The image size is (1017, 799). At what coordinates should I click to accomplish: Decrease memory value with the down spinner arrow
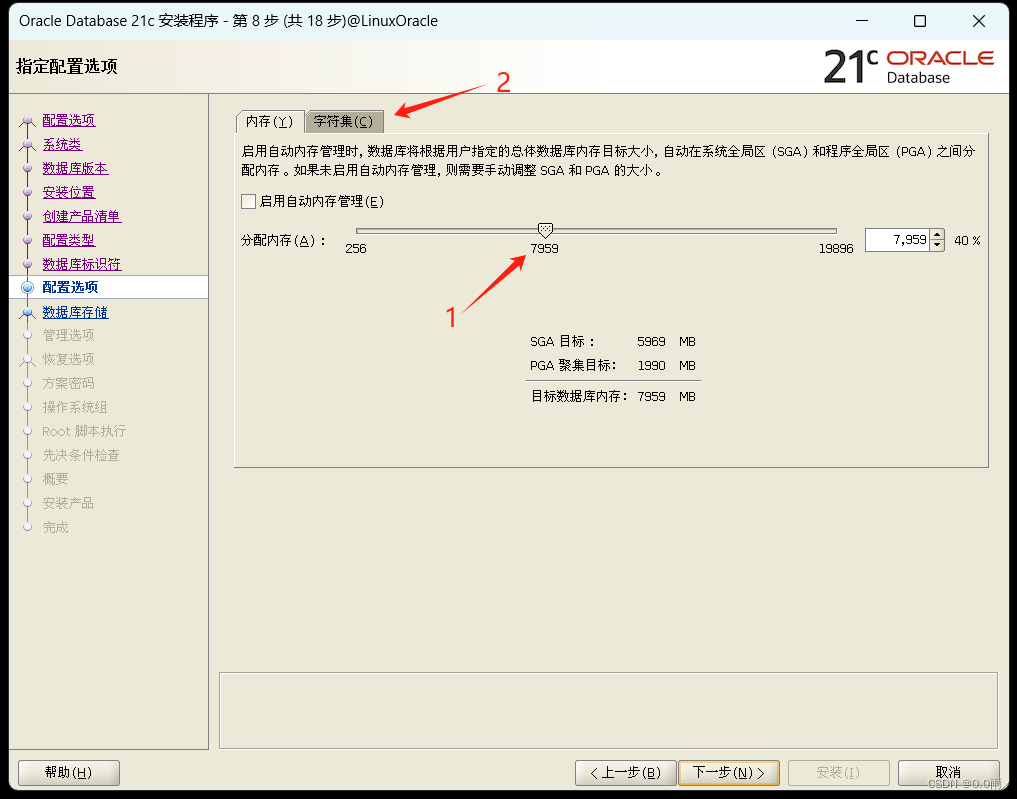pos(937,245)
